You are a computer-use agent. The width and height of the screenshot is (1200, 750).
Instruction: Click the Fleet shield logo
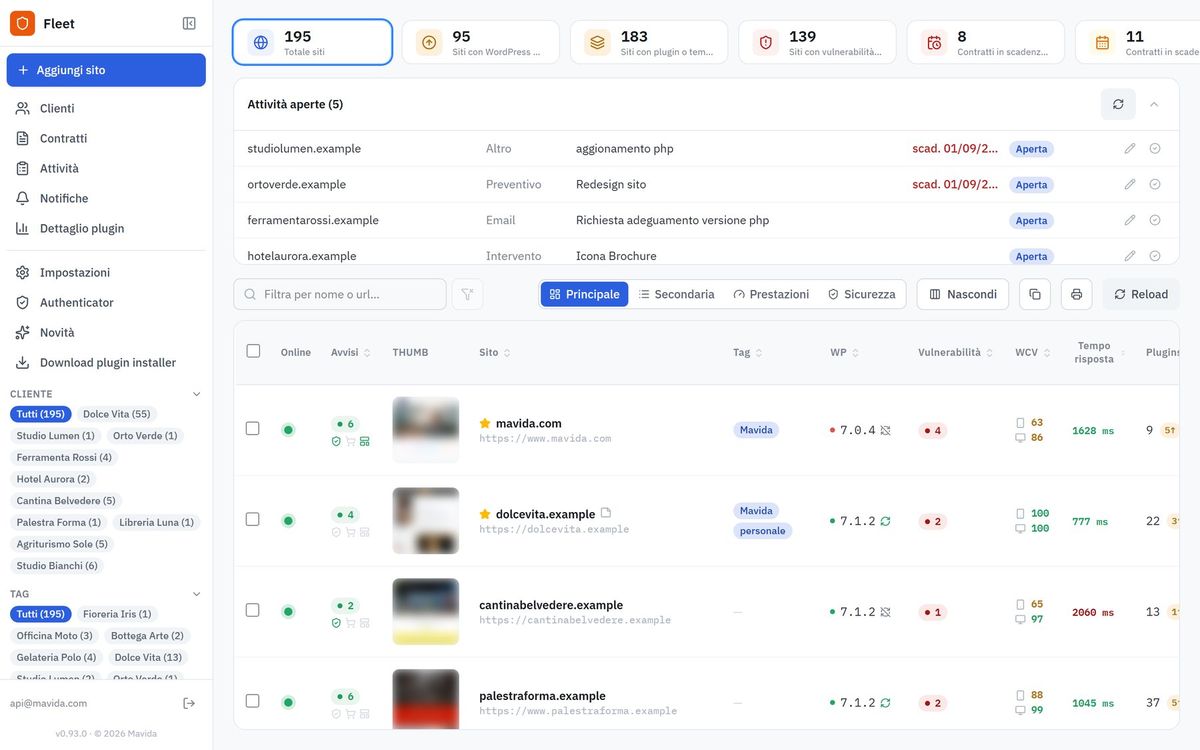(x=22, y=23)
